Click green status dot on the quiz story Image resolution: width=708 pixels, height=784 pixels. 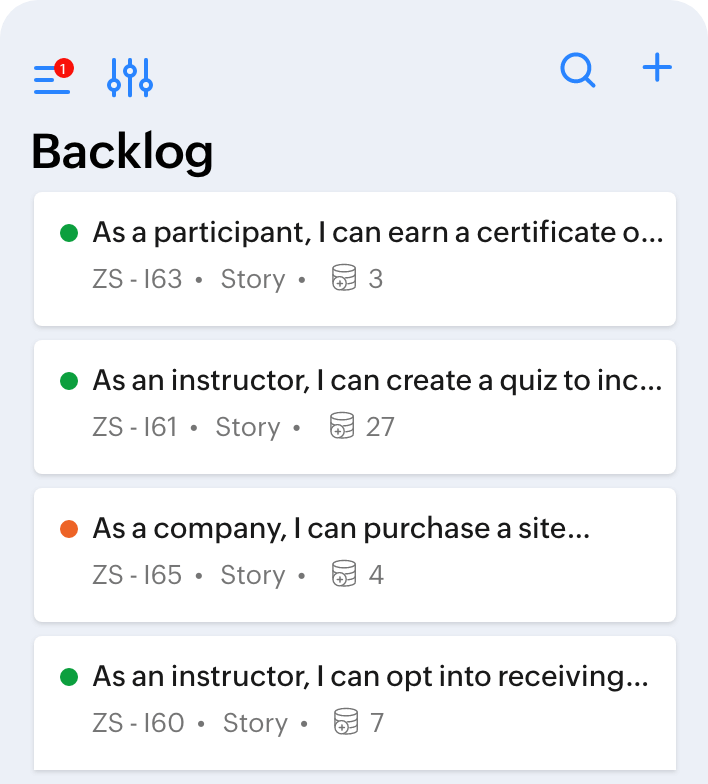(x=69, y=381)
